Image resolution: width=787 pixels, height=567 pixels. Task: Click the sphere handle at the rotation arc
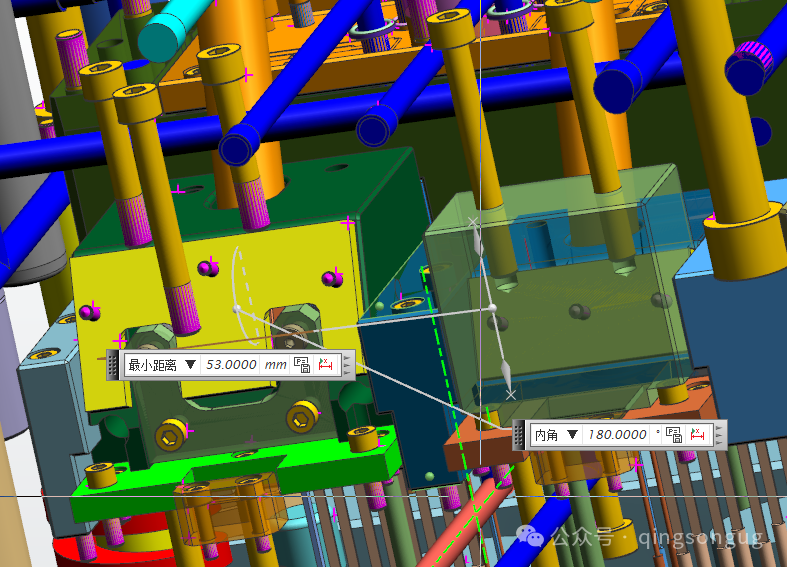coord(236,309)
